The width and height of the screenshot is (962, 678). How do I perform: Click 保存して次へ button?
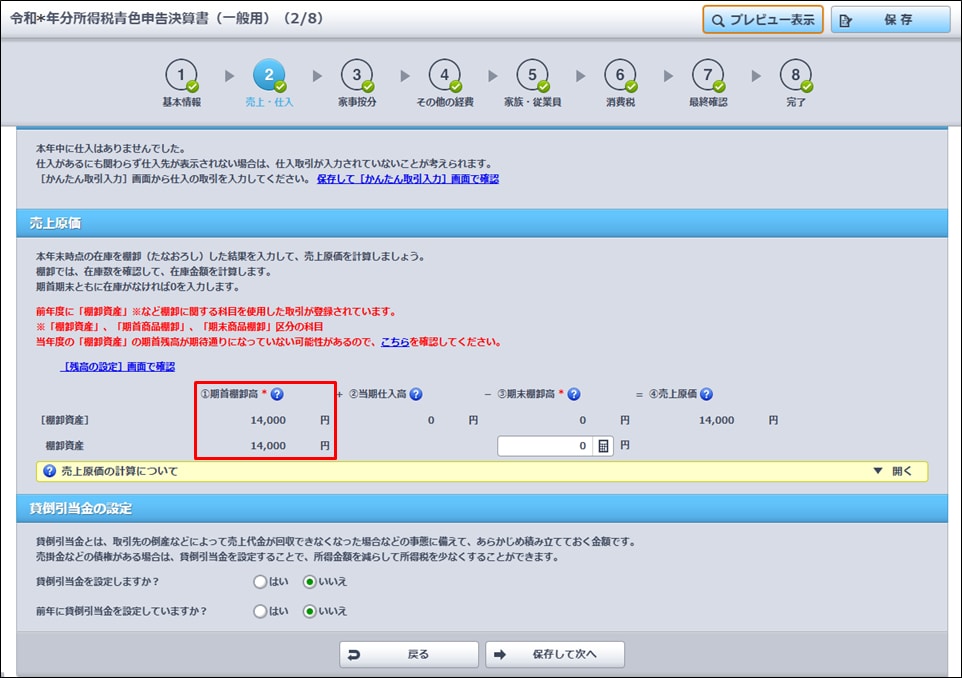pos(555,655)
